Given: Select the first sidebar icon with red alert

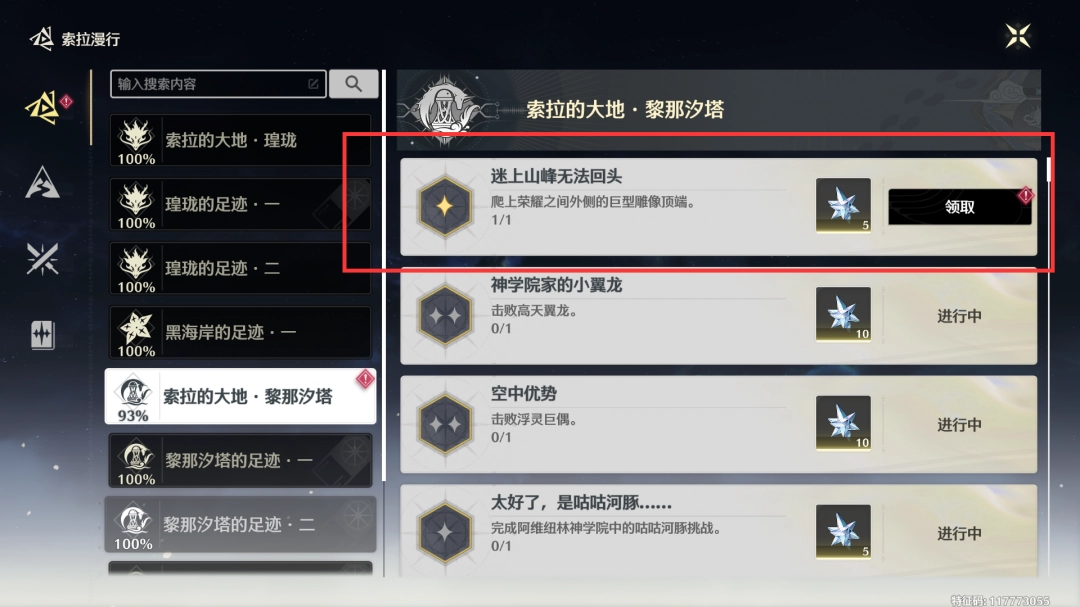Looking at the screenshot, I should (x=43, y=108).
